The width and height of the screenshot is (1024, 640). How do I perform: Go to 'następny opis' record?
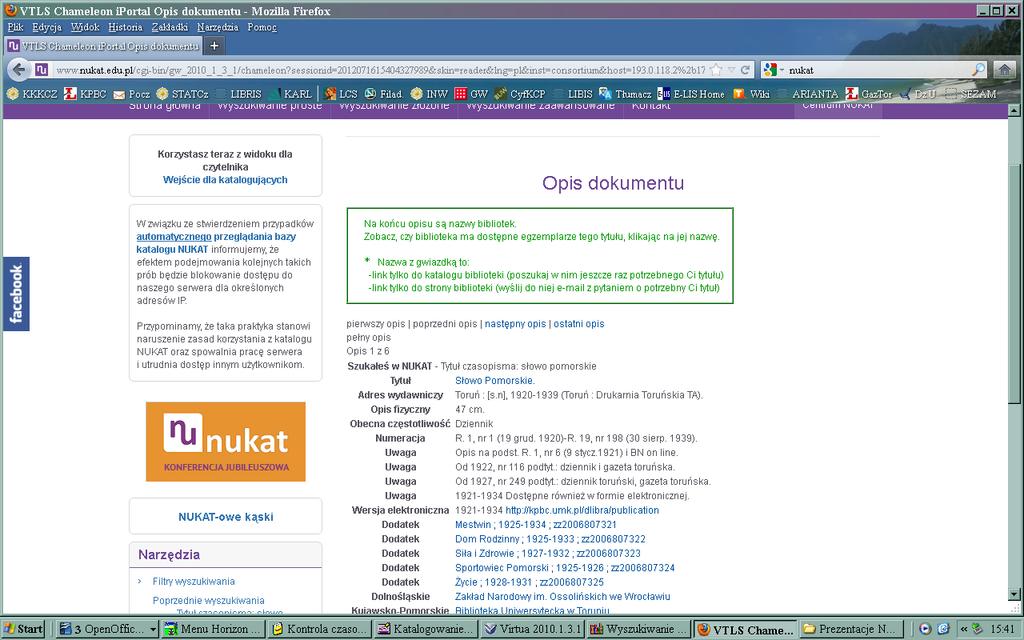click(x=515, y=324)
